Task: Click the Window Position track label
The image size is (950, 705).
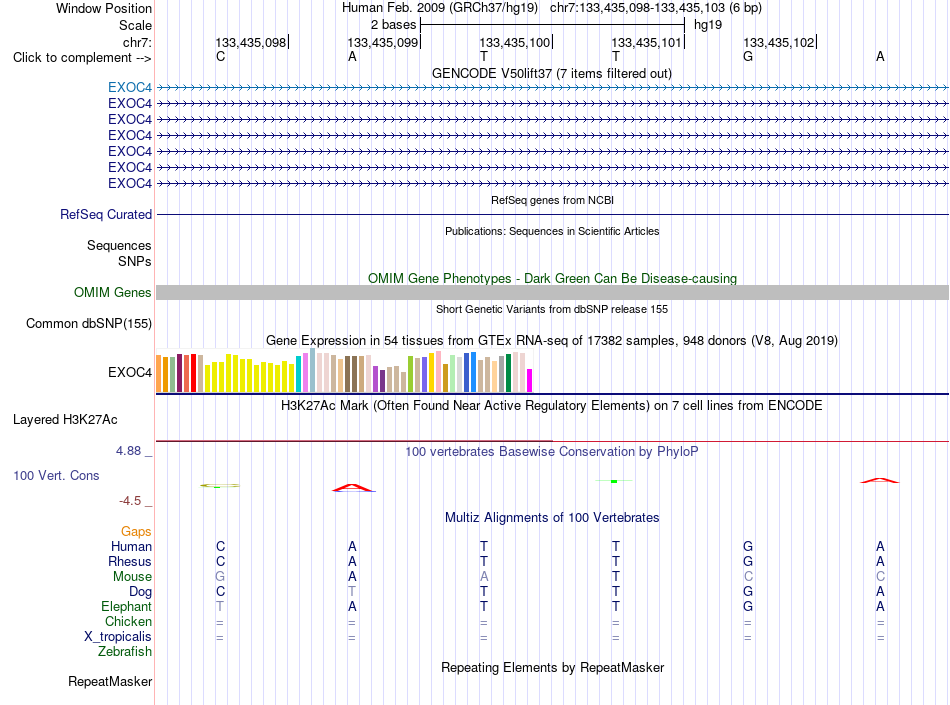Action: [x=104, y=8]
